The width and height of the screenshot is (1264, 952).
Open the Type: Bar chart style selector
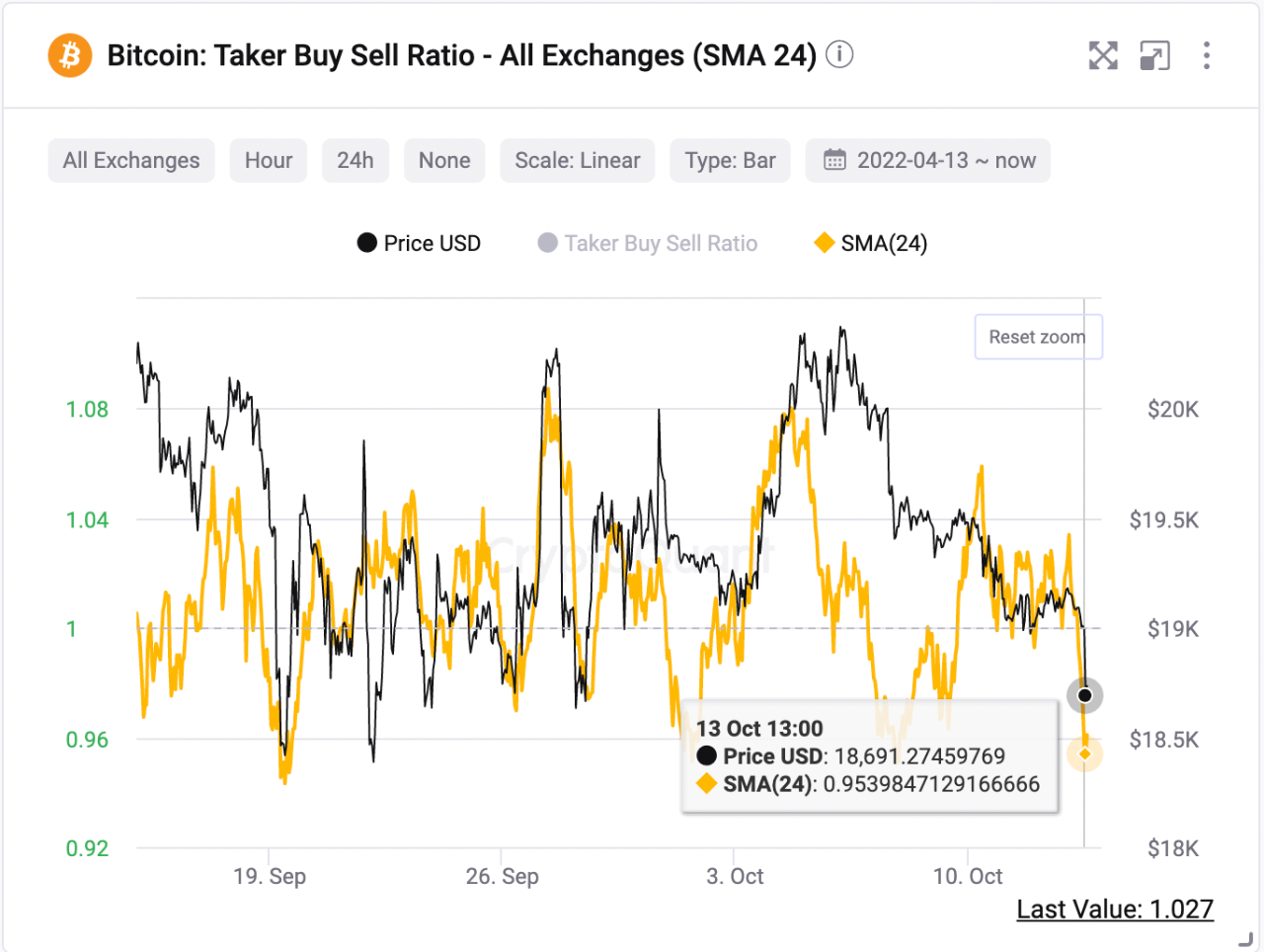click(730, 160)
